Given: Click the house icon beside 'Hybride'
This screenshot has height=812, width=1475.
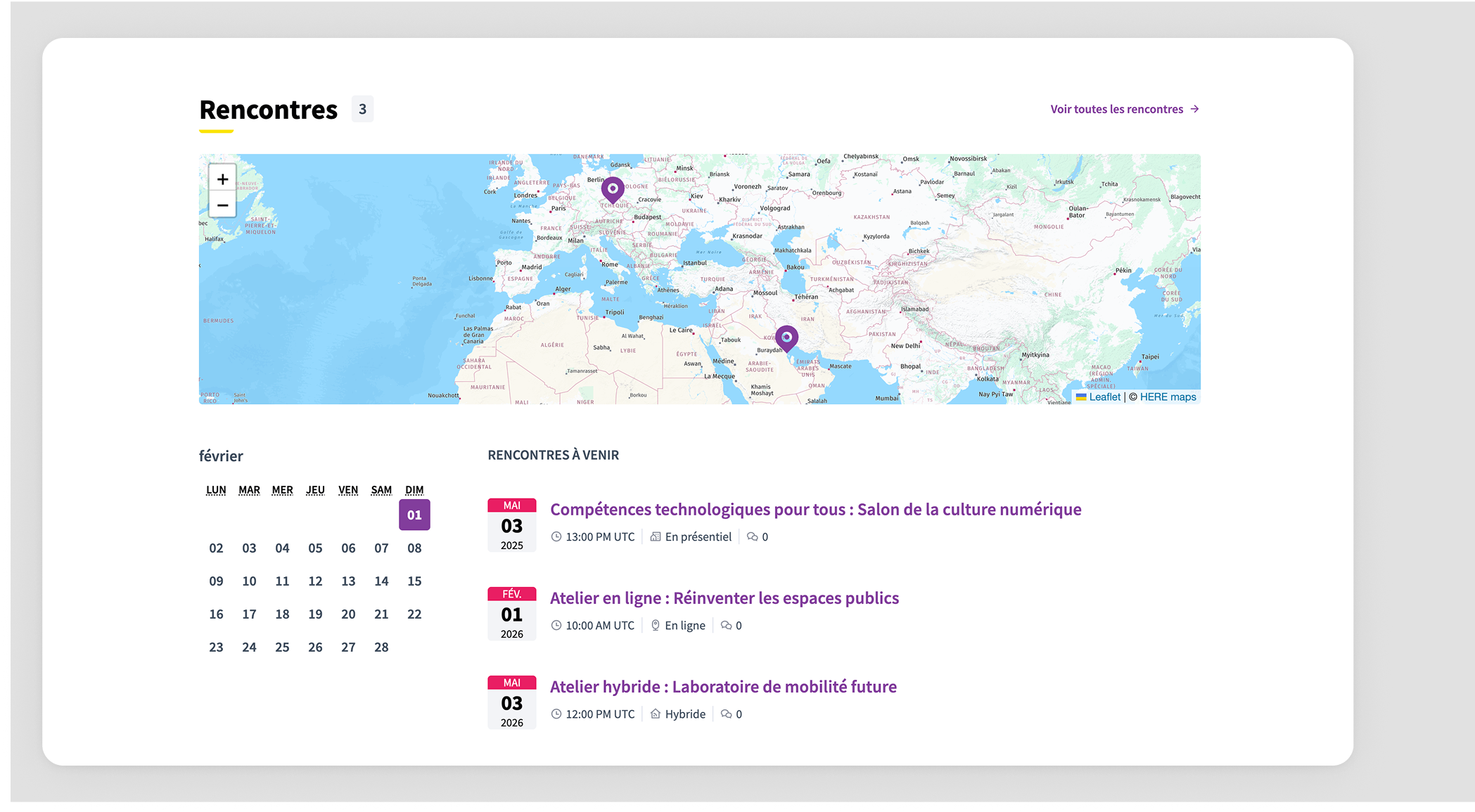Looking at the screenshot, I should (656, 714).
